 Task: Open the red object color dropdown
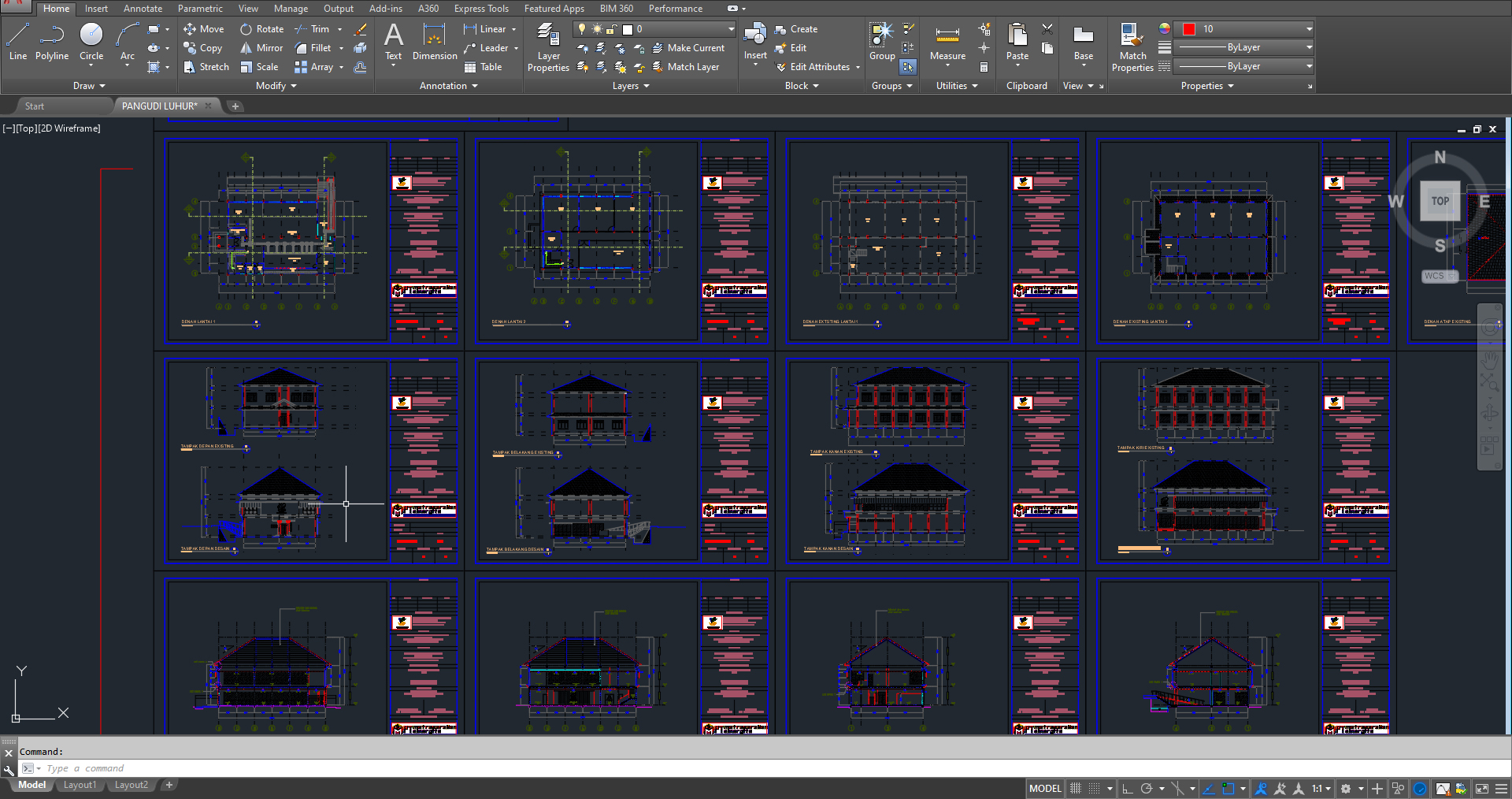(x=1309, y=29)
